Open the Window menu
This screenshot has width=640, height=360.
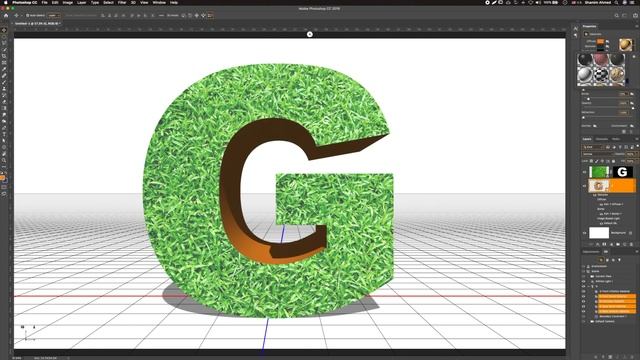159,2
